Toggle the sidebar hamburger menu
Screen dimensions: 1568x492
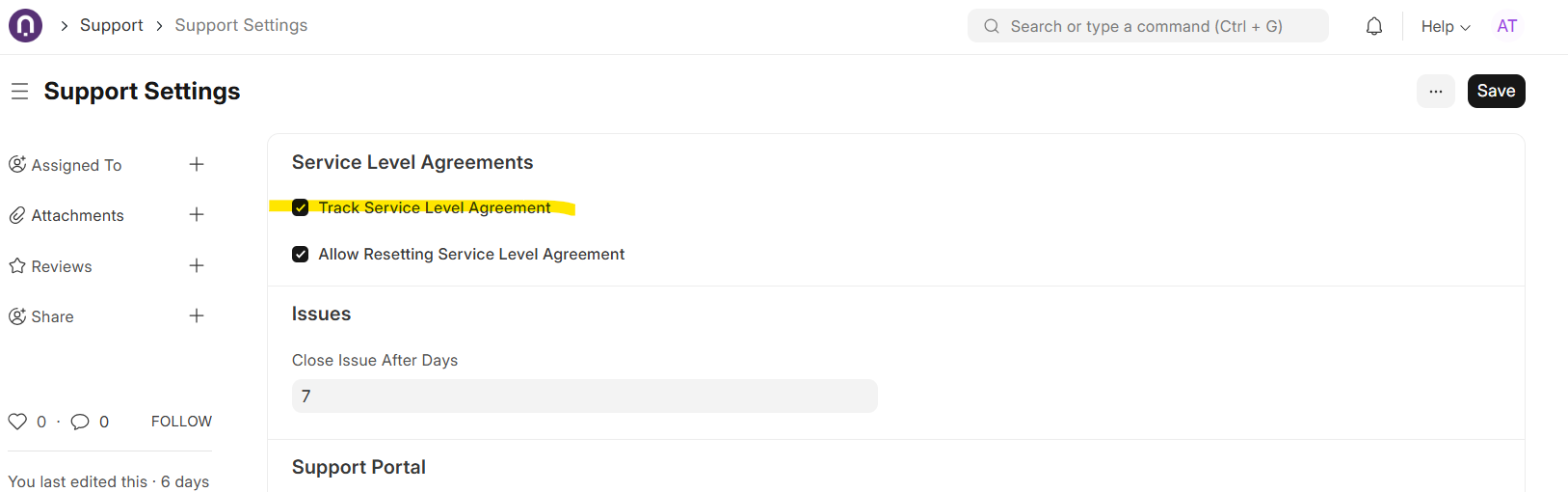click(x=19, y=92)
